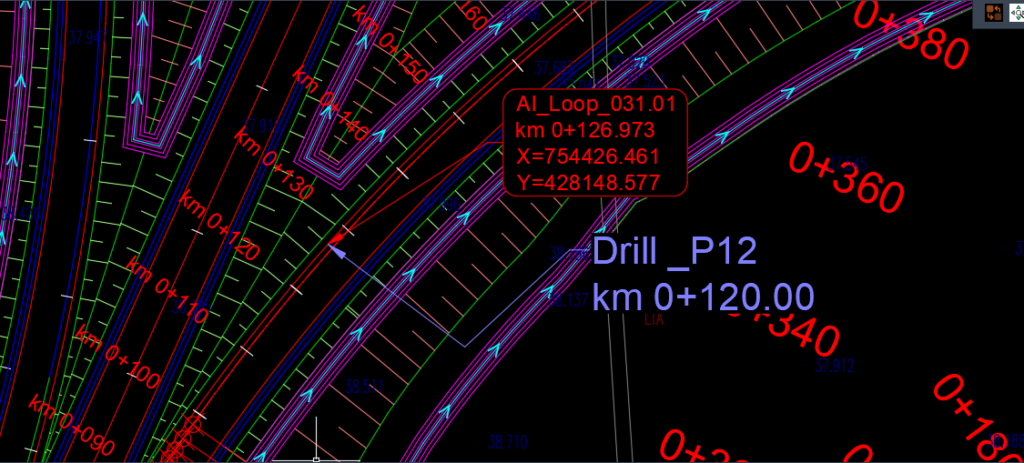Image resolution: width=1024 pixels, height=463 pixels.
Task: Select the km 0+140 station label
Action: (330, 104)
